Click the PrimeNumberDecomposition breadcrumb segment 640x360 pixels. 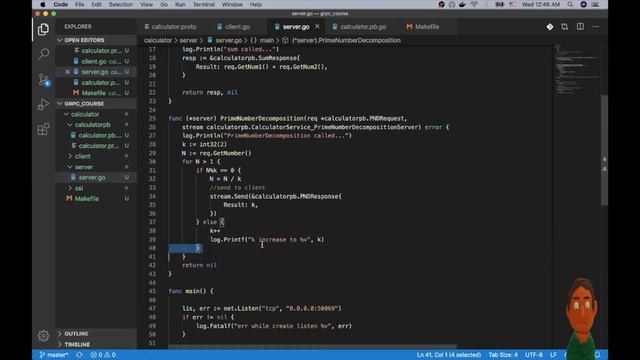tap(342, 40)
